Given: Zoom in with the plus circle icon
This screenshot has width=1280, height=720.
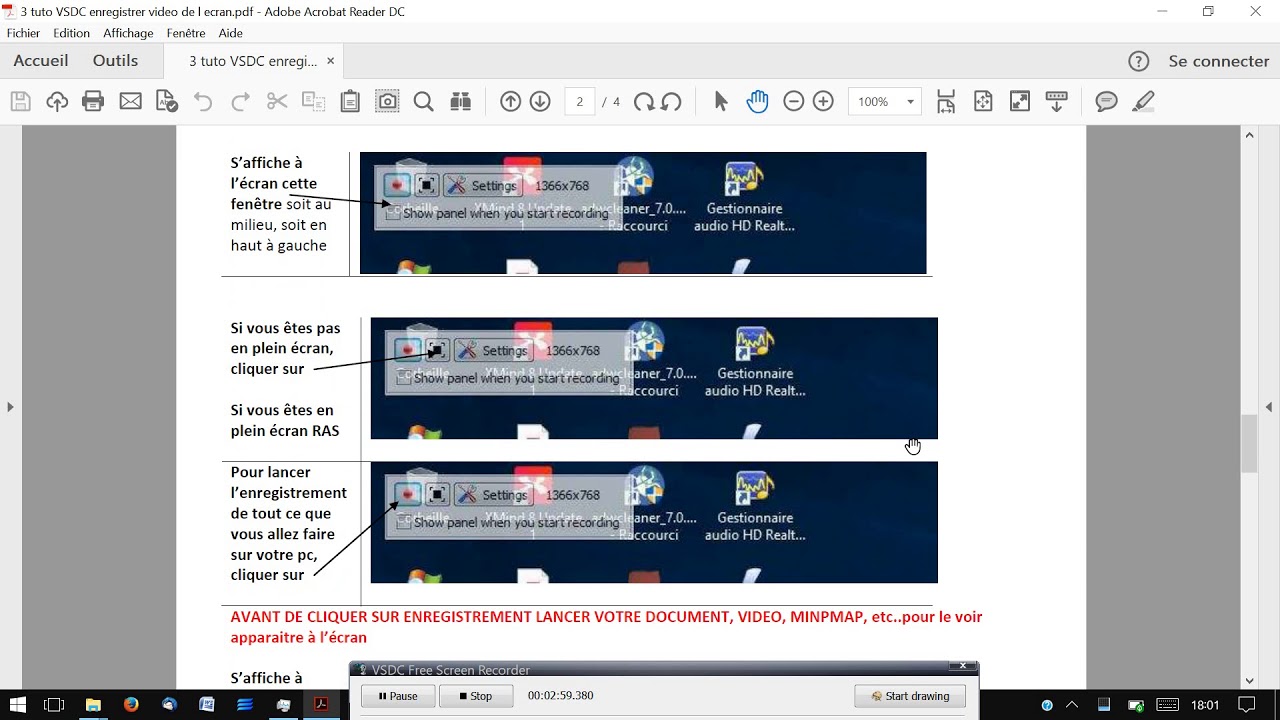Looking at the screenshot, I should tap(823, 101).
